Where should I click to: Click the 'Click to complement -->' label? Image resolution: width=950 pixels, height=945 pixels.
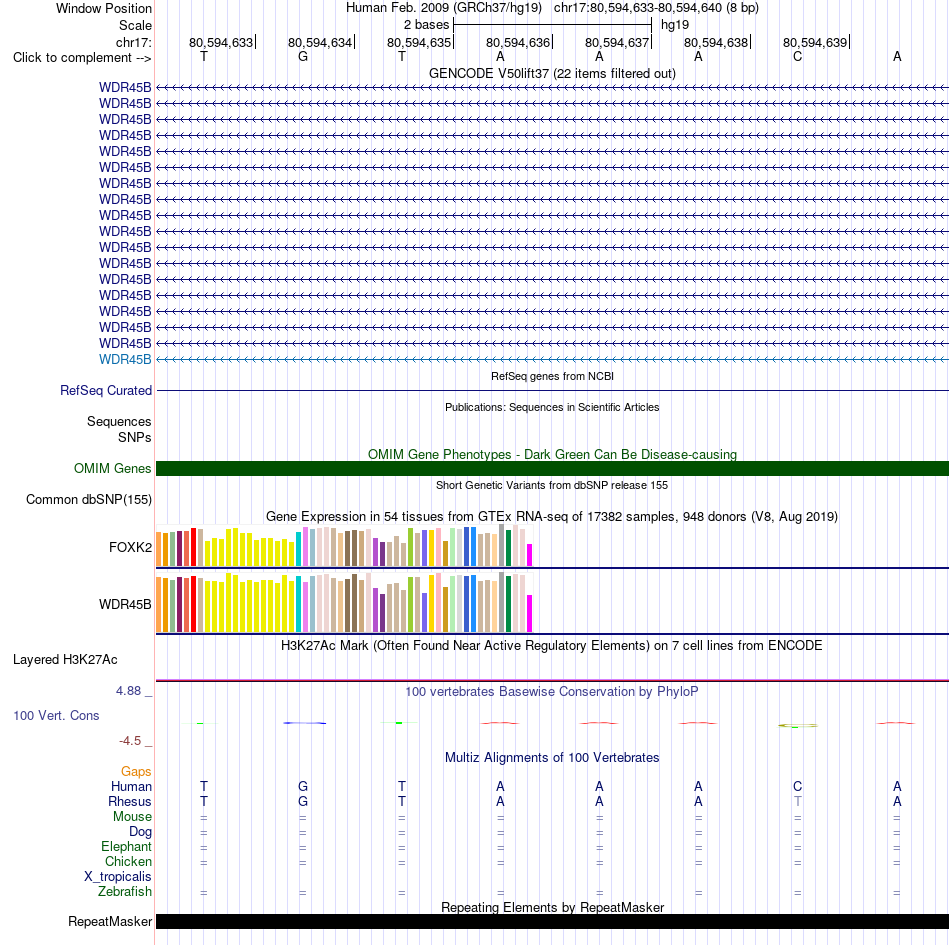point(82,58)
